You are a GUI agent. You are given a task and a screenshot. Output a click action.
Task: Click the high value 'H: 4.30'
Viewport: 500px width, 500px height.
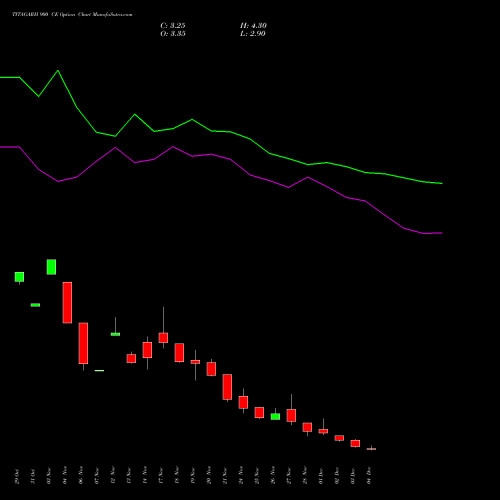point(253,25)
